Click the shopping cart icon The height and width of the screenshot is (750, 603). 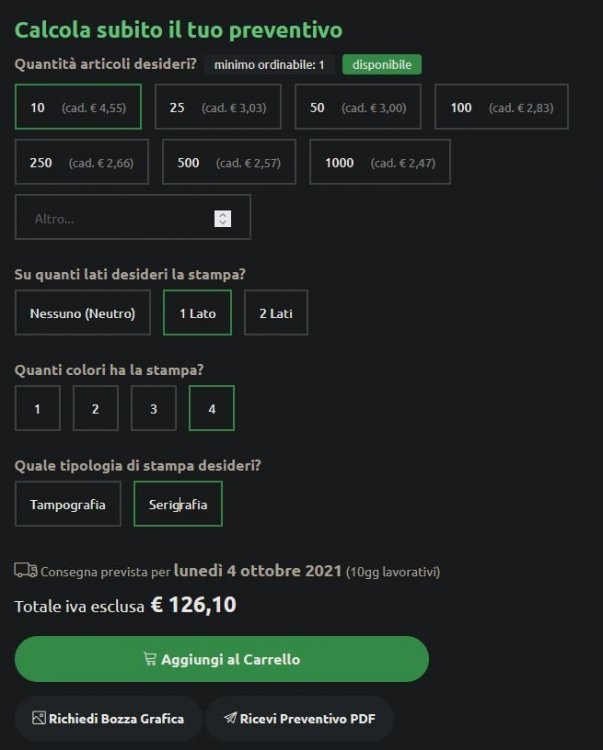pyautogui.click(x=151, y=659)
